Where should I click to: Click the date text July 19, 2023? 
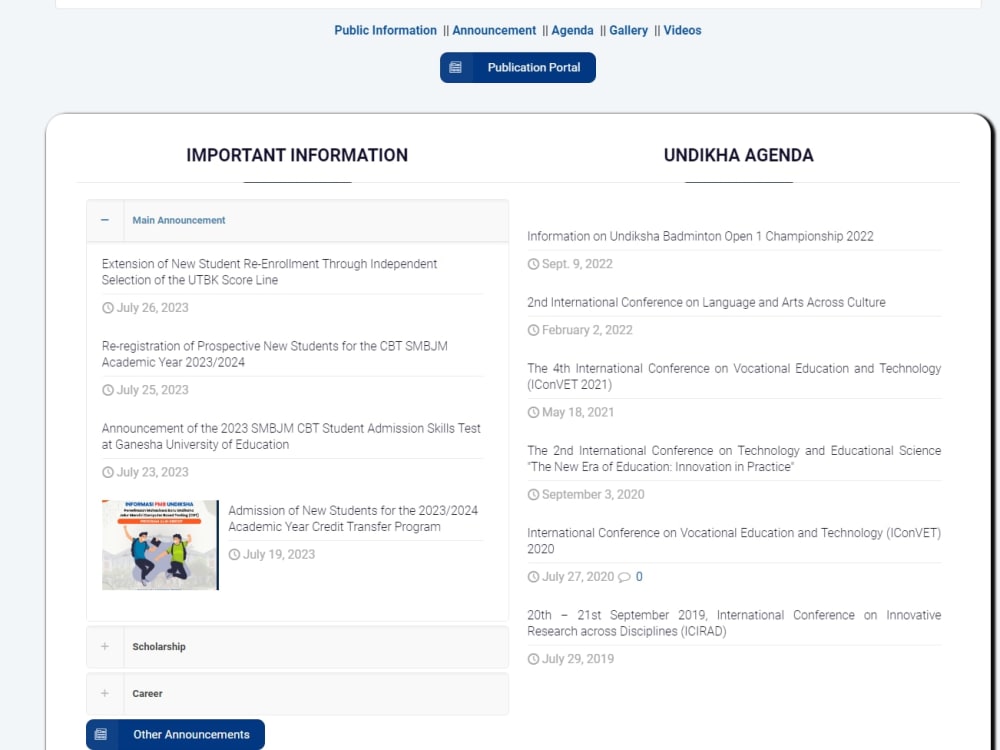pyautogui.click(x=279, y=554)
